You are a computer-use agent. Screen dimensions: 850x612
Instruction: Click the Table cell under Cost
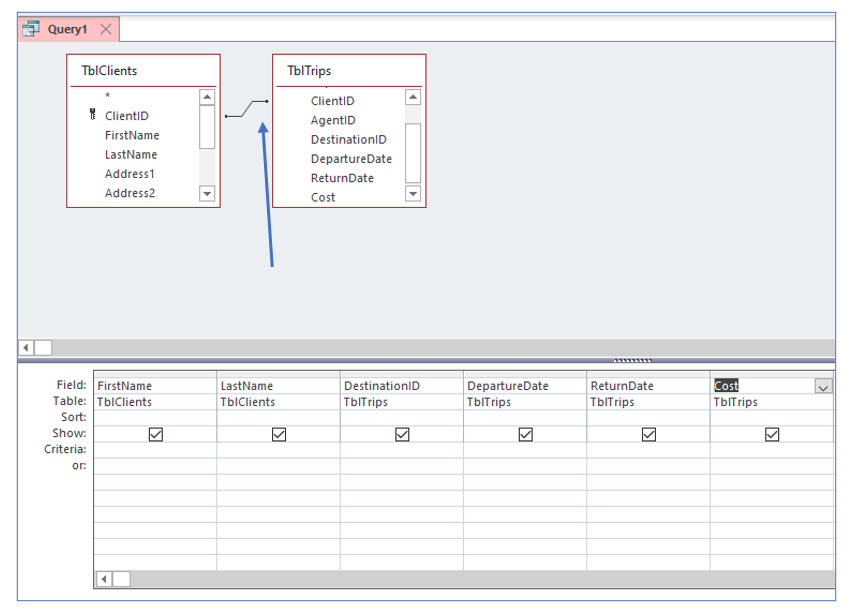click(x=772, y=402)
